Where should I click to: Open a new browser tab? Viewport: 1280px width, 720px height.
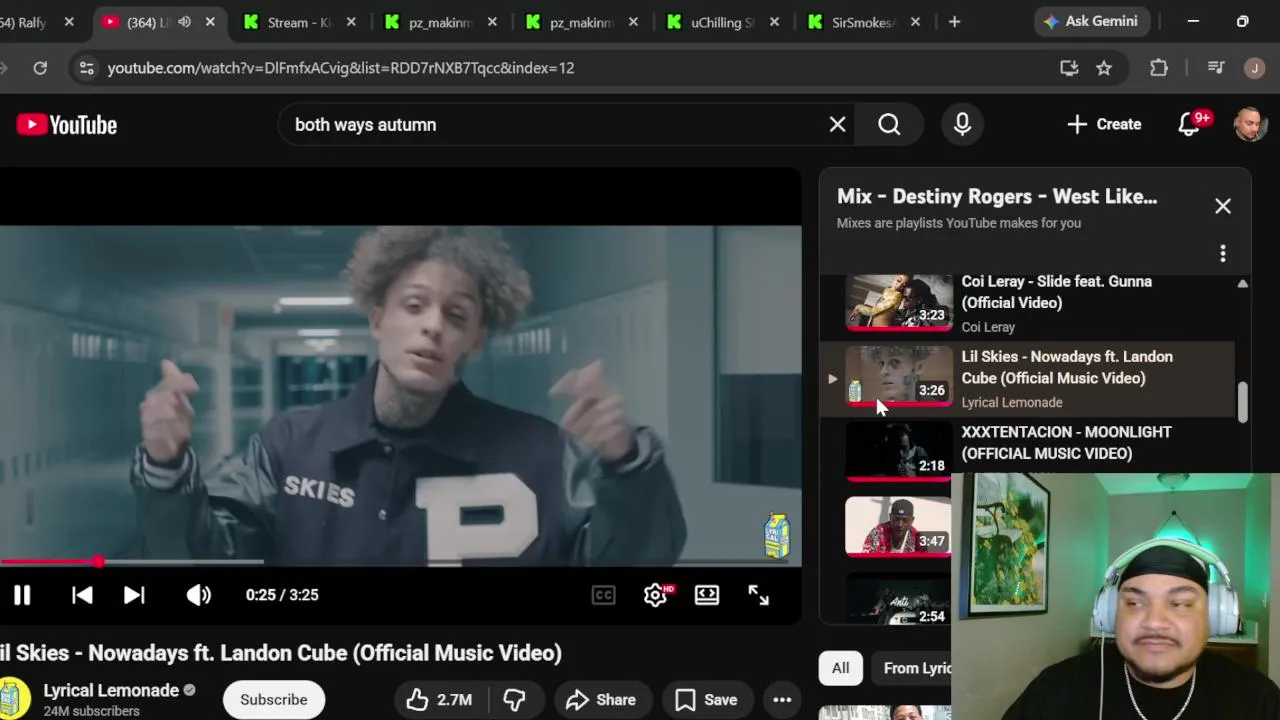pyautogui.click(x=954, y=22)
